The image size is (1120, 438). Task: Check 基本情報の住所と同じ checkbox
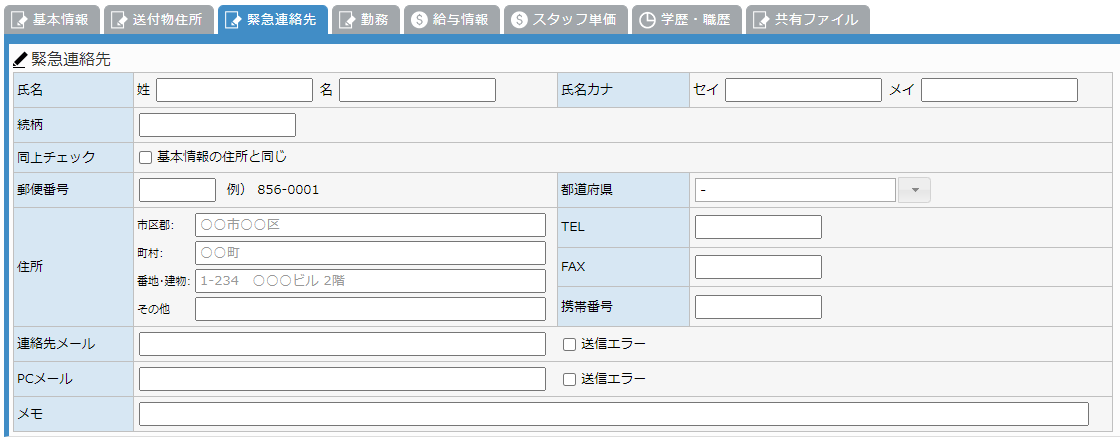click(146, 157)
